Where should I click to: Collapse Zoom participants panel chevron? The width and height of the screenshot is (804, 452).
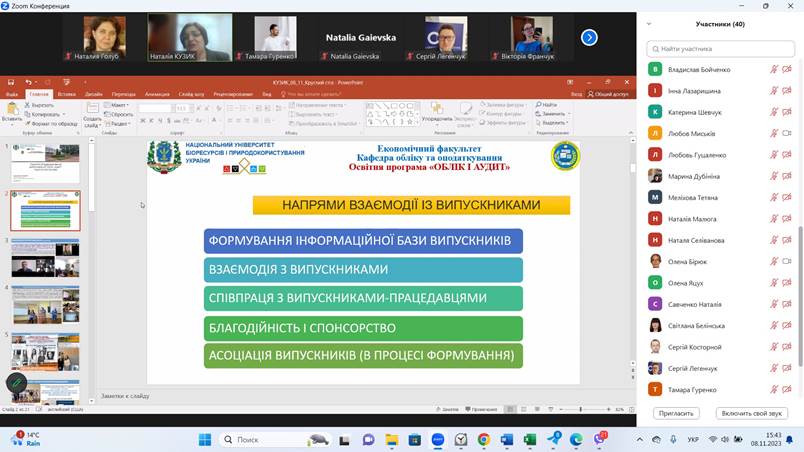coord(649,24)
